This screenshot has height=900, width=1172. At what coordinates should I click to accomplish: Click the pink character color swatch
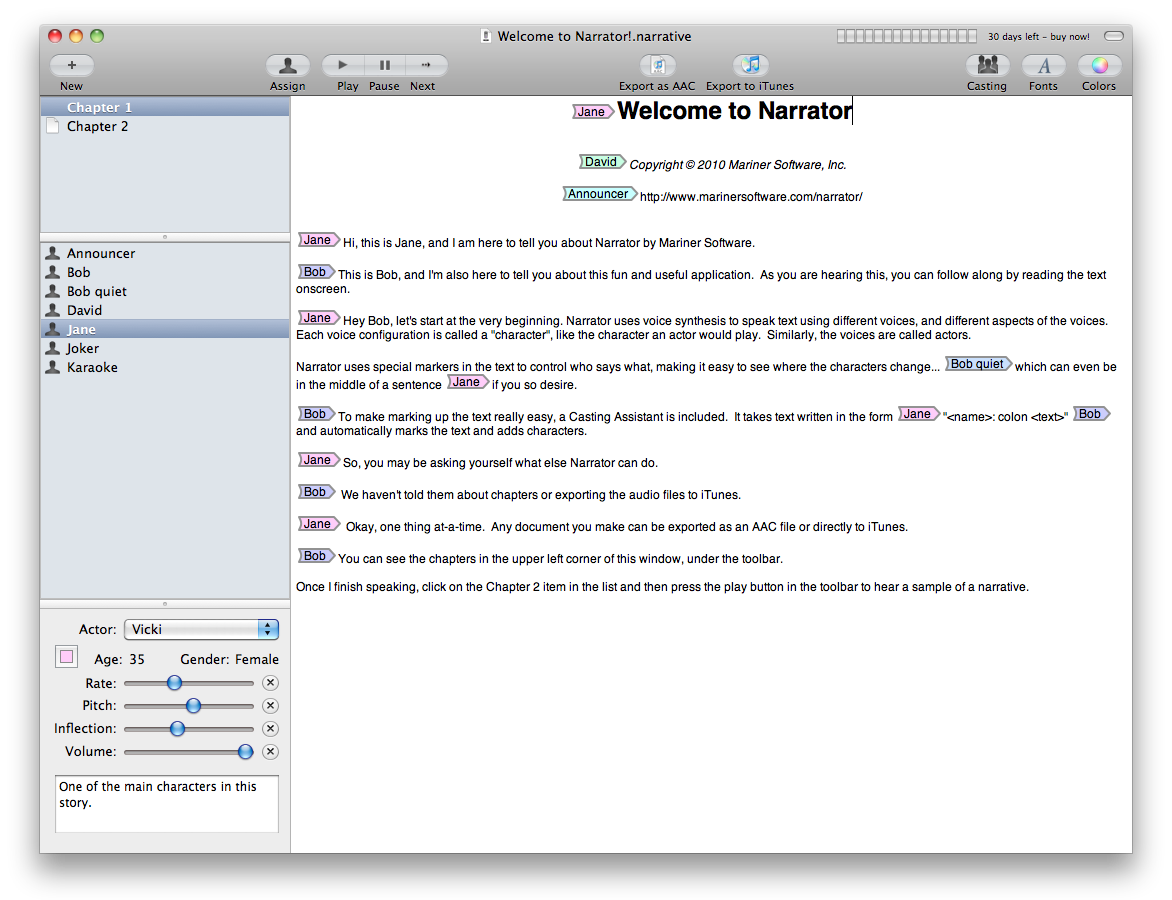coord(67,657)
